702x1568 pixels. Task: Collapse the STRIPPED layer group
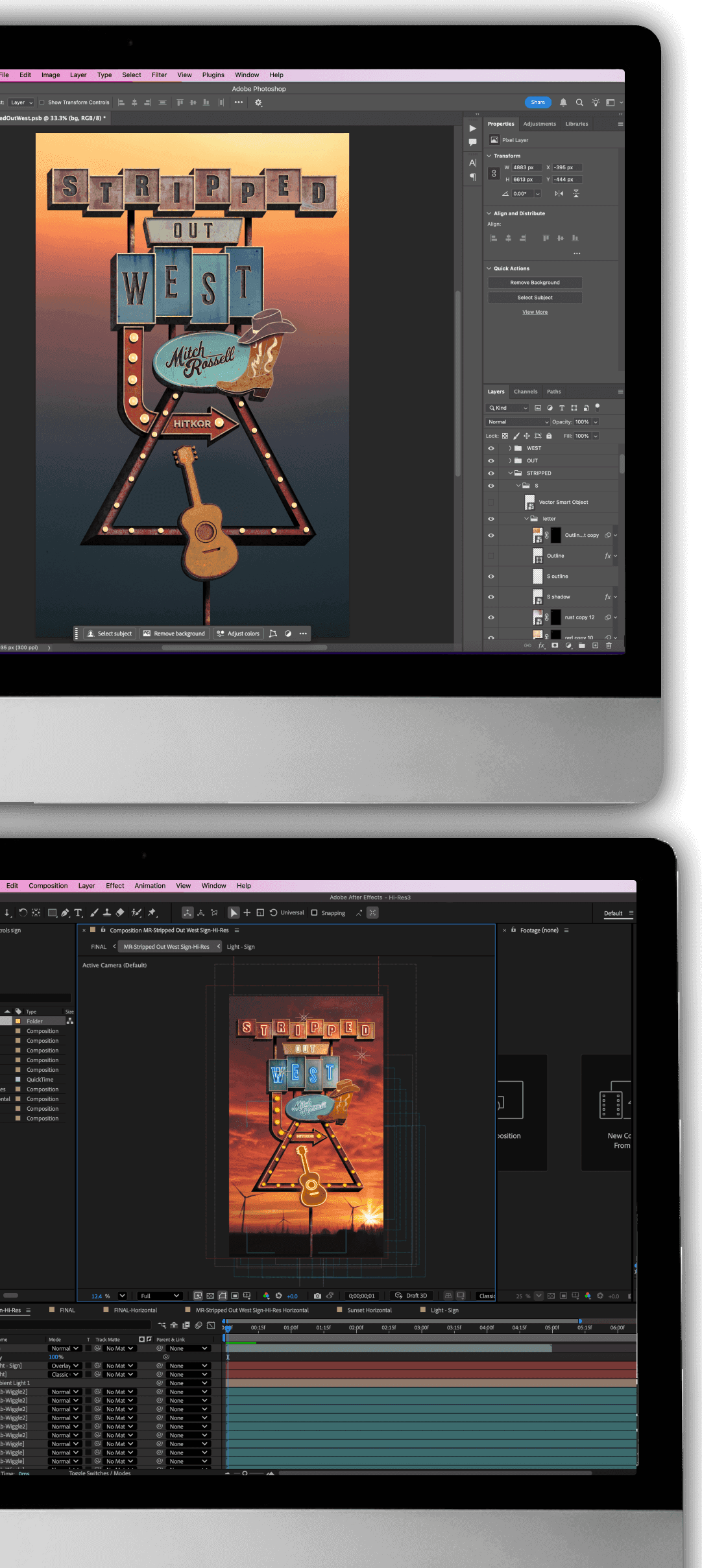pos(510,473)
